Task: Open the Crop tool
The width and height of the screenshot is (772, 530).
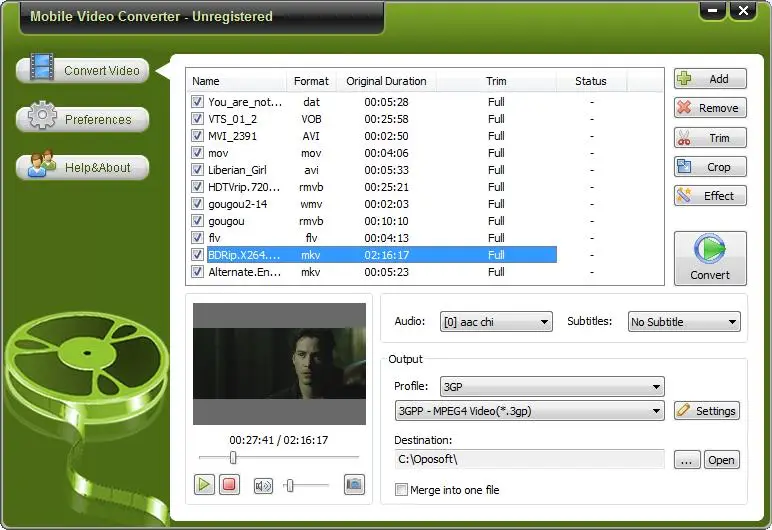Action: click(710, 166)
